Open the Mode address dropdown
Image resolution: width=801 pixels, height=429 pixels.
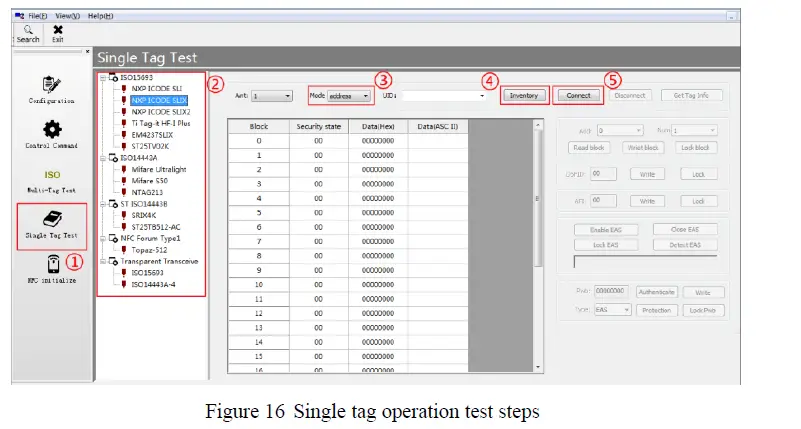pyautogui.click(x=348, y=96)
